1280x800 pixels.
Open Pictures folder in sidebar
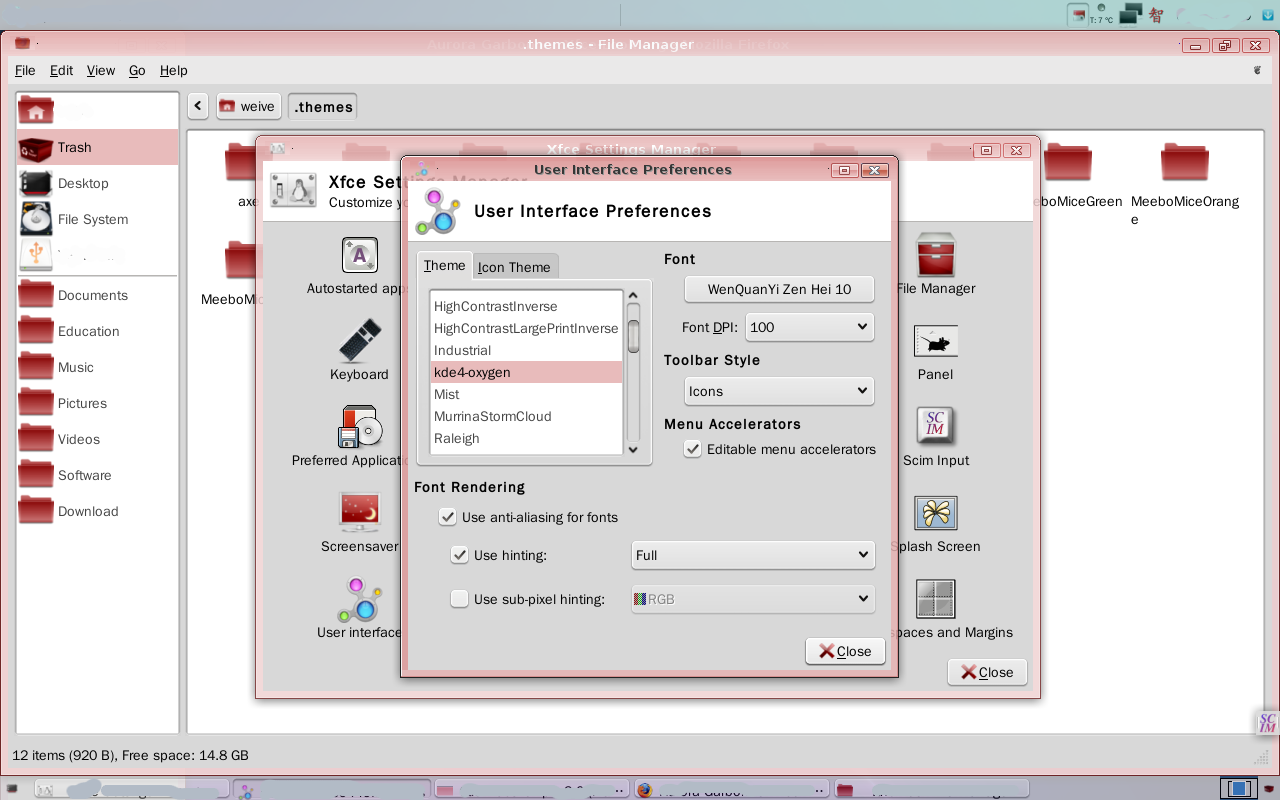coord(97,403)
